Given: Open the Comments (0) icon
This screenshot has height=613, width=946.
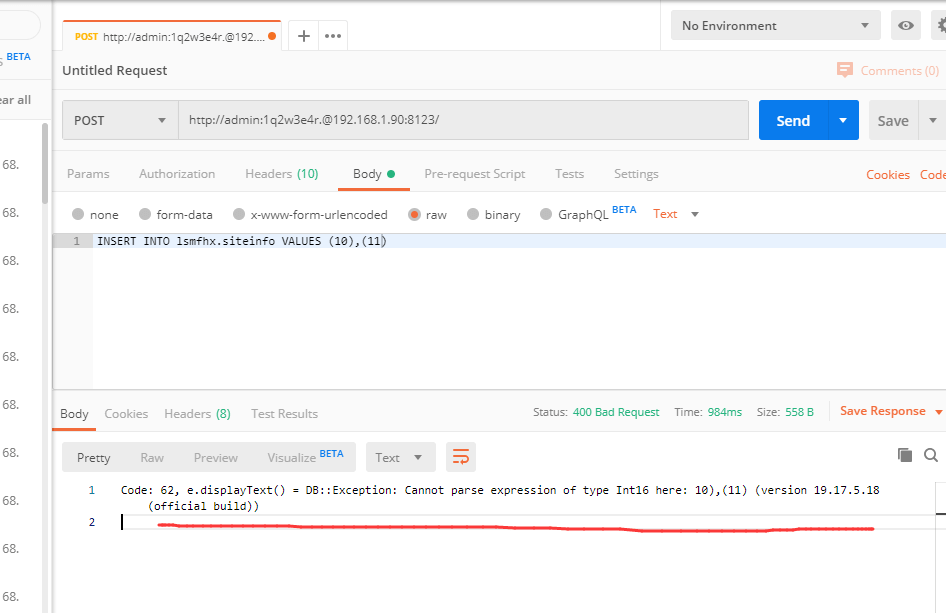Looking at the screenshot, I should pos(846,70).
